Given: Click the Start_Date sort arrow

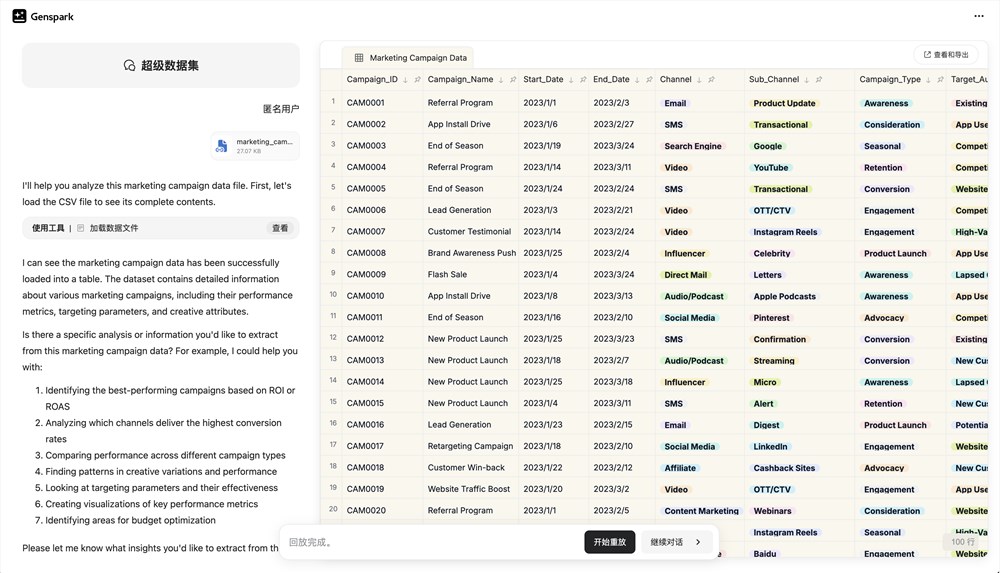Looking at the screenshot, I should point(572,80).
